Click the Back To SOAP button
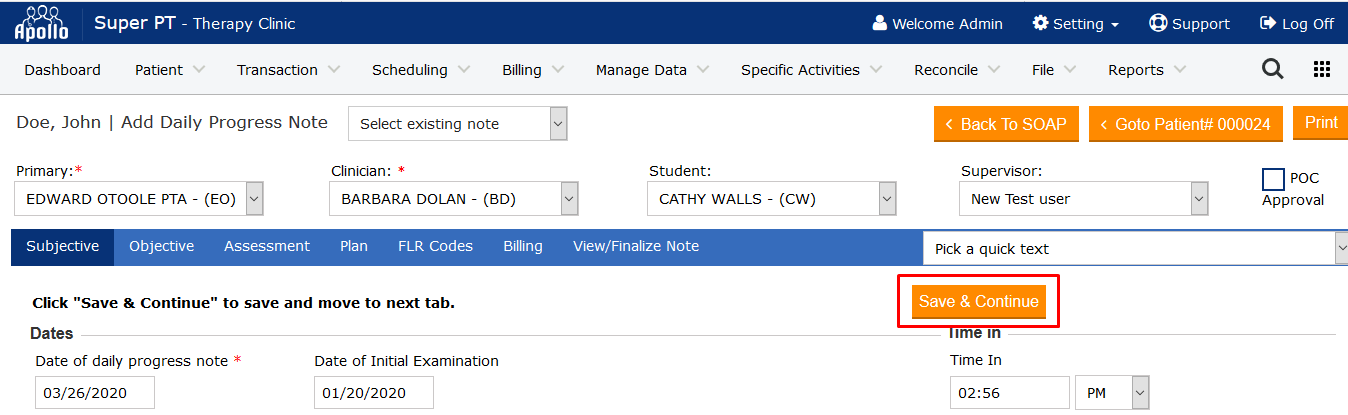Image resolution: width=1348 pixels, height=415 pixels. pyautogui.click(x=1006, y=124)
